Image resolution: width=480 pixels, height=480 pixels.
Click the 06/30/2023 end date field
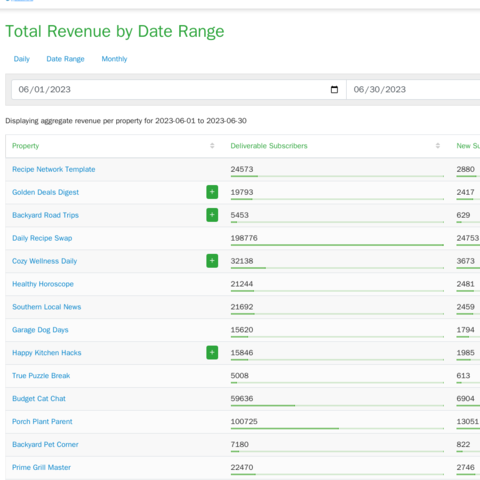pyautogui.click(x=413, y=89)
